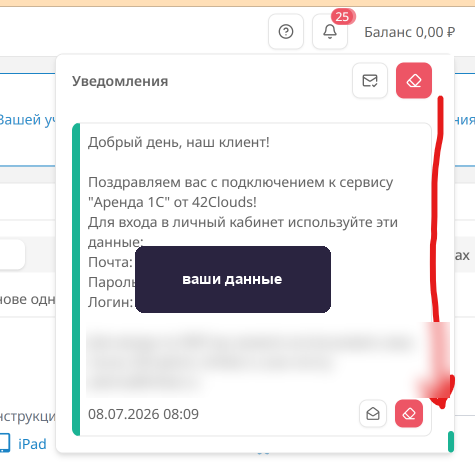Open the help question mark icon
Viewport: 475px width, 472px height.
point(286,32)
